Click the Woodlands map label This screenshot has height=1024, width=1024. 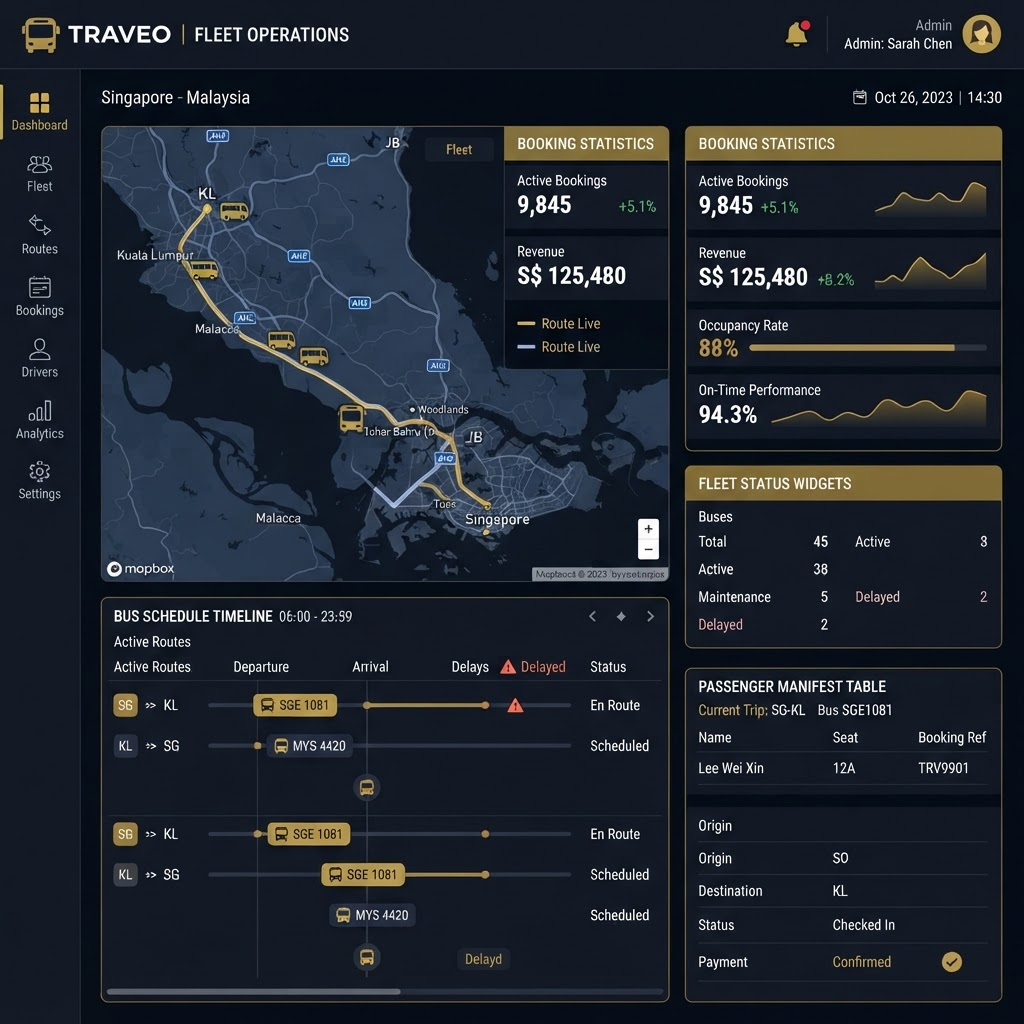point(443,409)
